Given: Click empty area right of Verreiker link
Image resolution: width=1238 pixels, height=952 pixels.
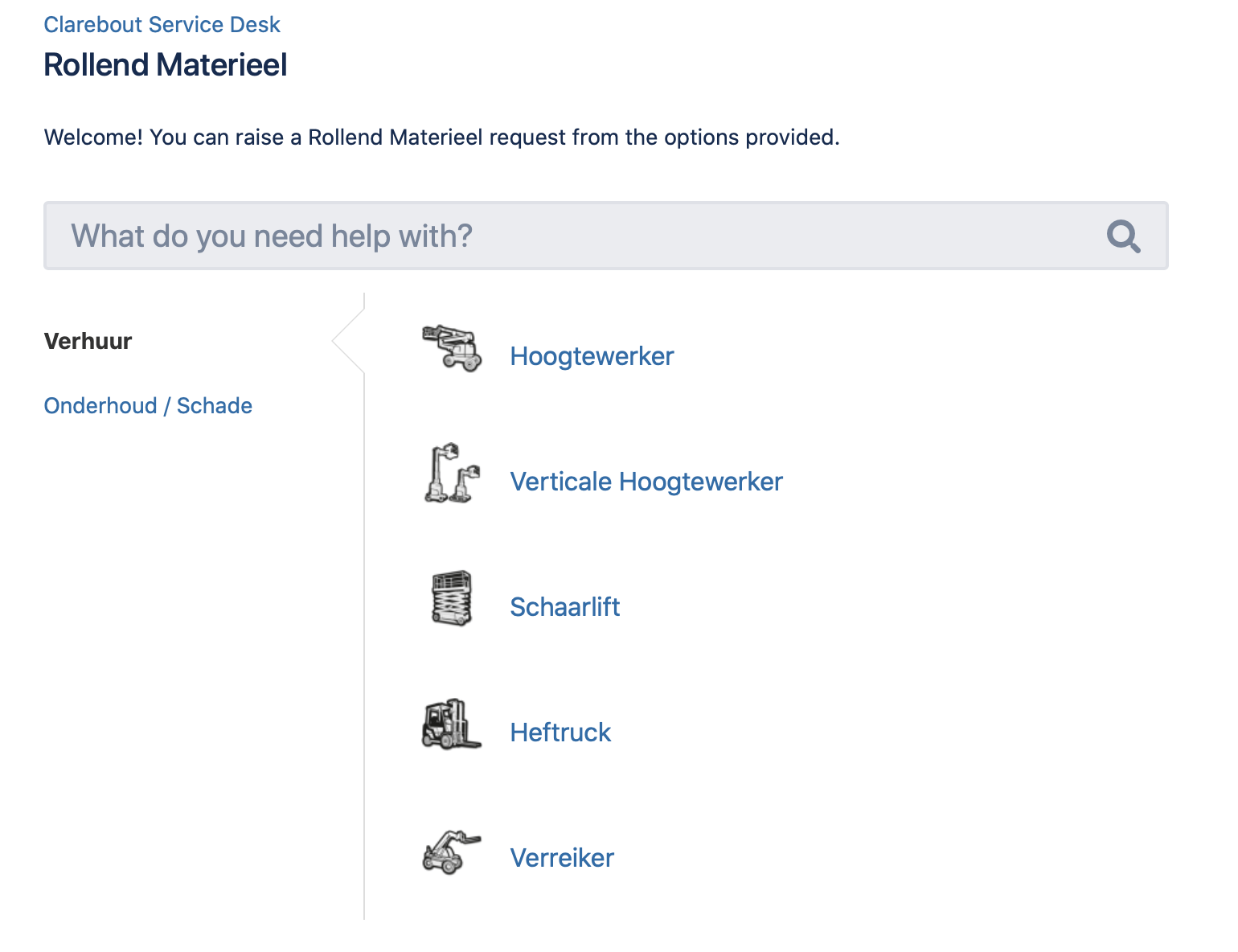Looking at the screenshot, I should (884, 858).
